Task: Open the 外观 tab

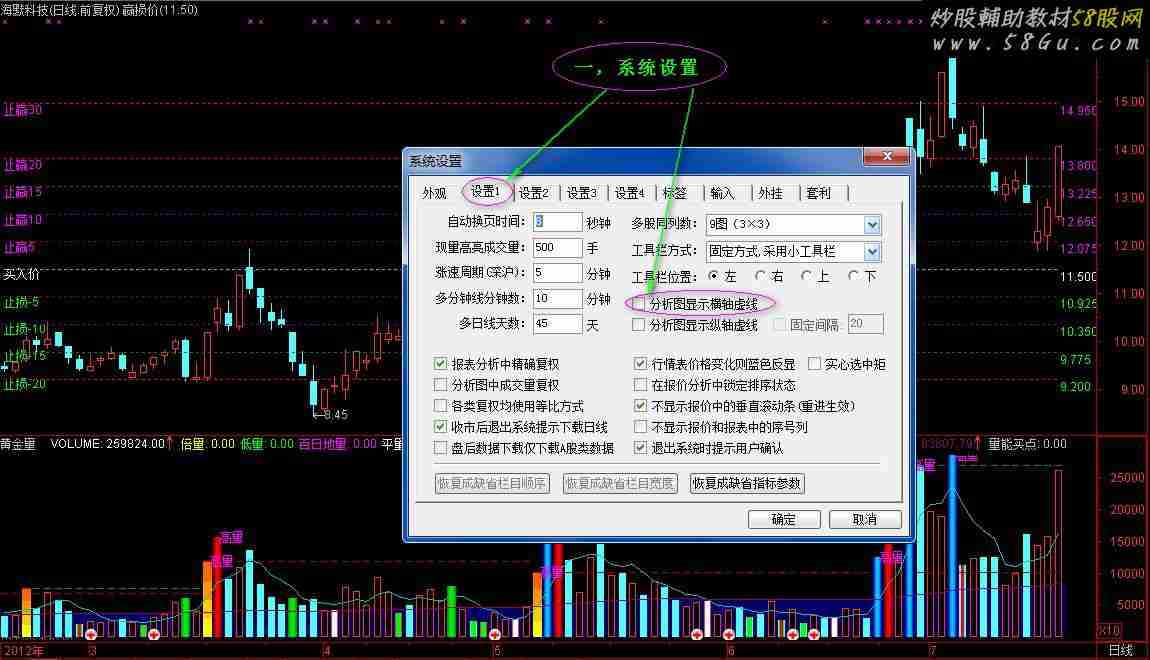Action: click(434, 193)
